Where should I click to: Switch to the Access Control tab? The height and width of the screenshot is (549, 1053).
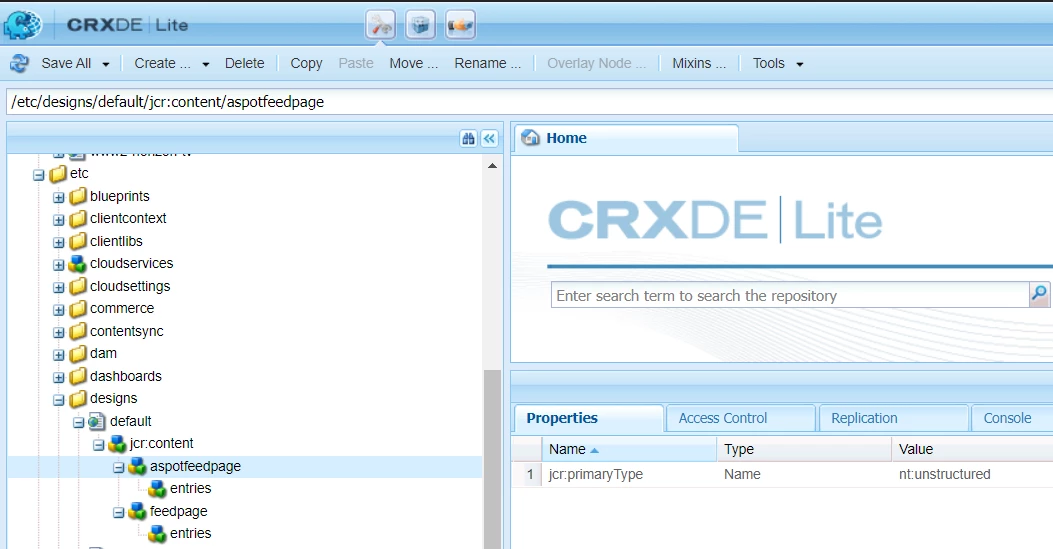click(741, 418)
